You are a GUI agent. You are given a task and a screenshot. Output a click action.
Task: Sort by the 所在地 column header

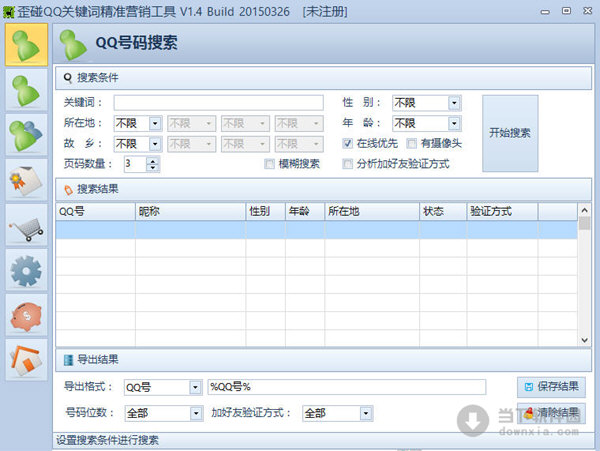pyautogui.click(x=372, y=211)
